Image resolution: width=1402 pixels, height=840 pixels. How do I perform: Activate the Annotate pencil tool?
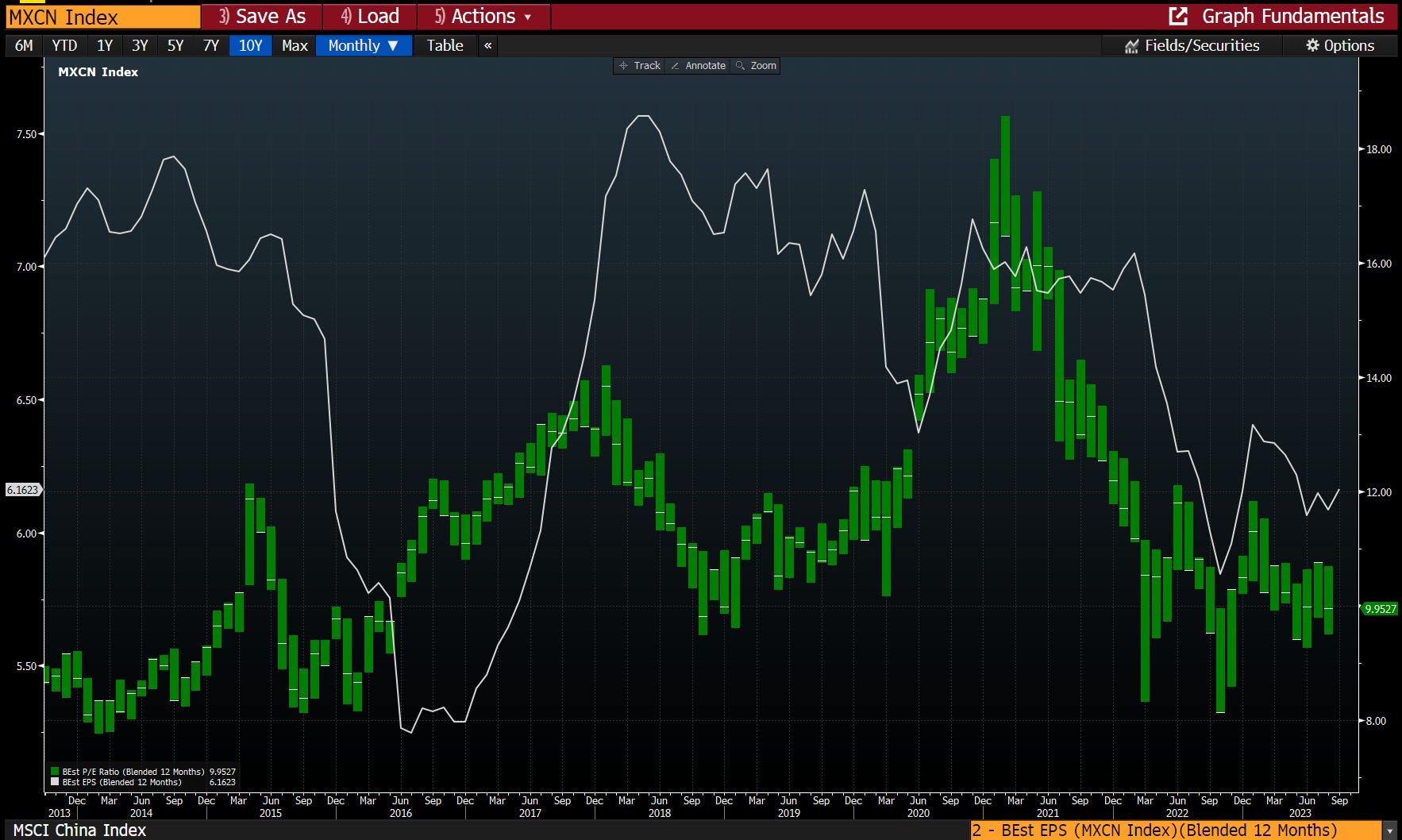pyautogui.click(x=698, y=66)
